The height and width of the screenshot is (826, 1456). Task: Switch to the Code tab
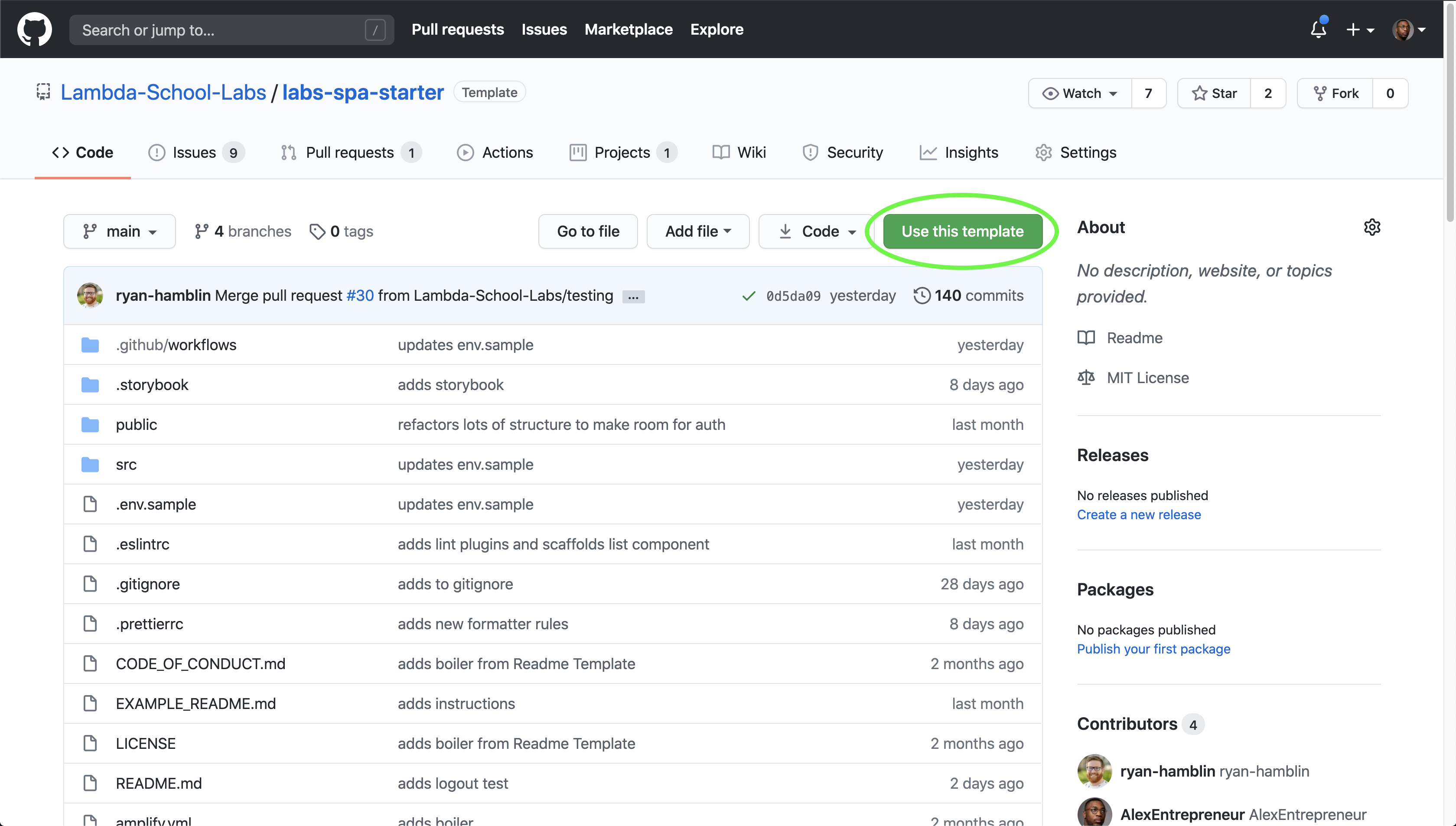pos(83,152)
